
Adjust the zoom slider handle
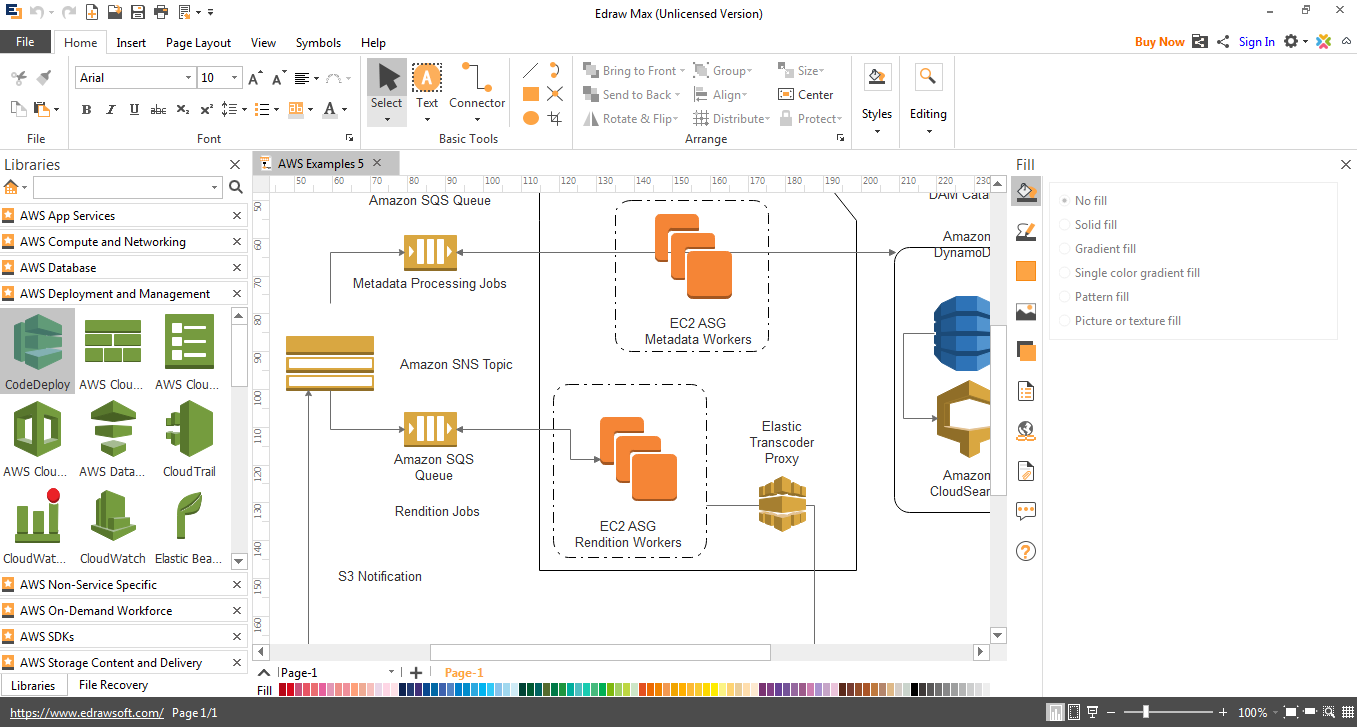[1146, 713]
